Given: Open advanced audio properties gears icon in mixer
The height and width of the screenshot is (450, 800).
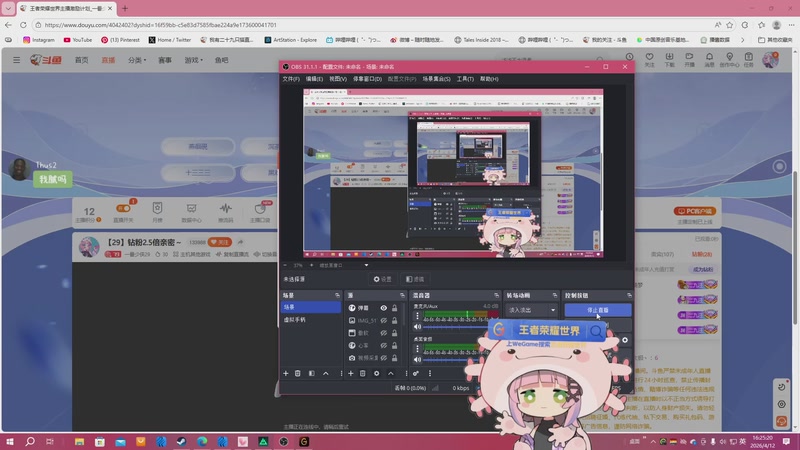Looking at the screenshot, I should (x=416, y=373).
